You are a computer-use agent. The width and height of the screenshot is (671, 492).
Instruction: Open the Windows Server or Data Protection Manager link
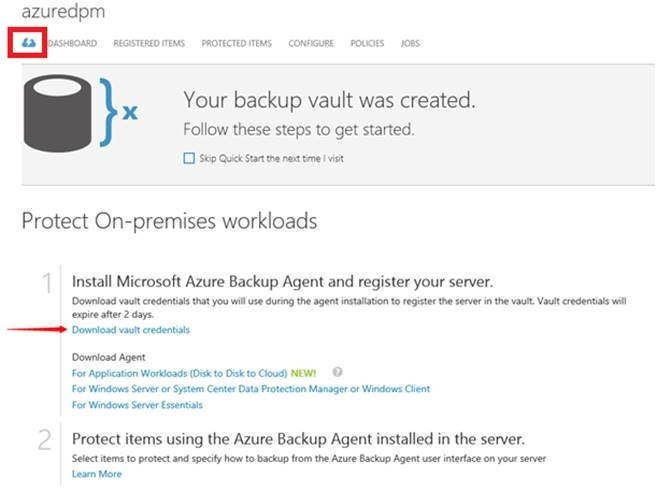tap(251, 389)
